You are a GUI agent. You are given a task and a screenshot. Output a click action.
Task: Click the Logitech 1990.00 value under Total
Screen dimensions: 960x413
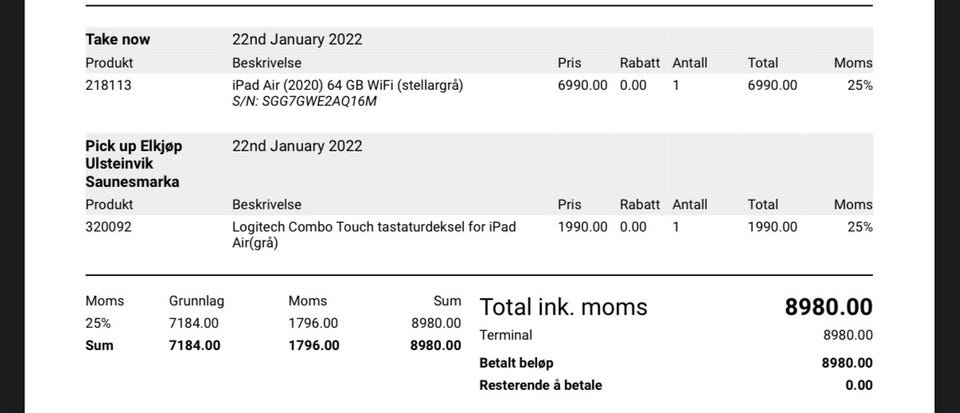coord(772,227)
